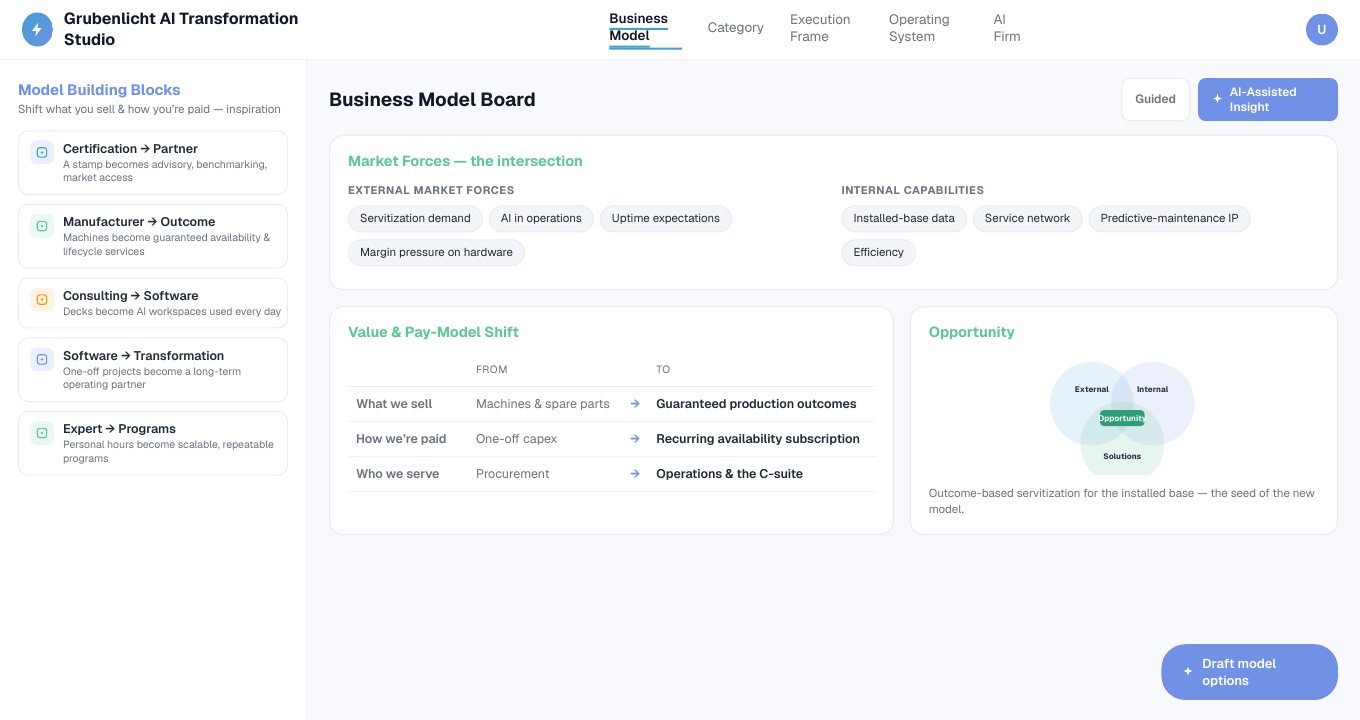Screen dimensions: 1360x720
Task: Click the Service network chip
Action: (1027, 218)
